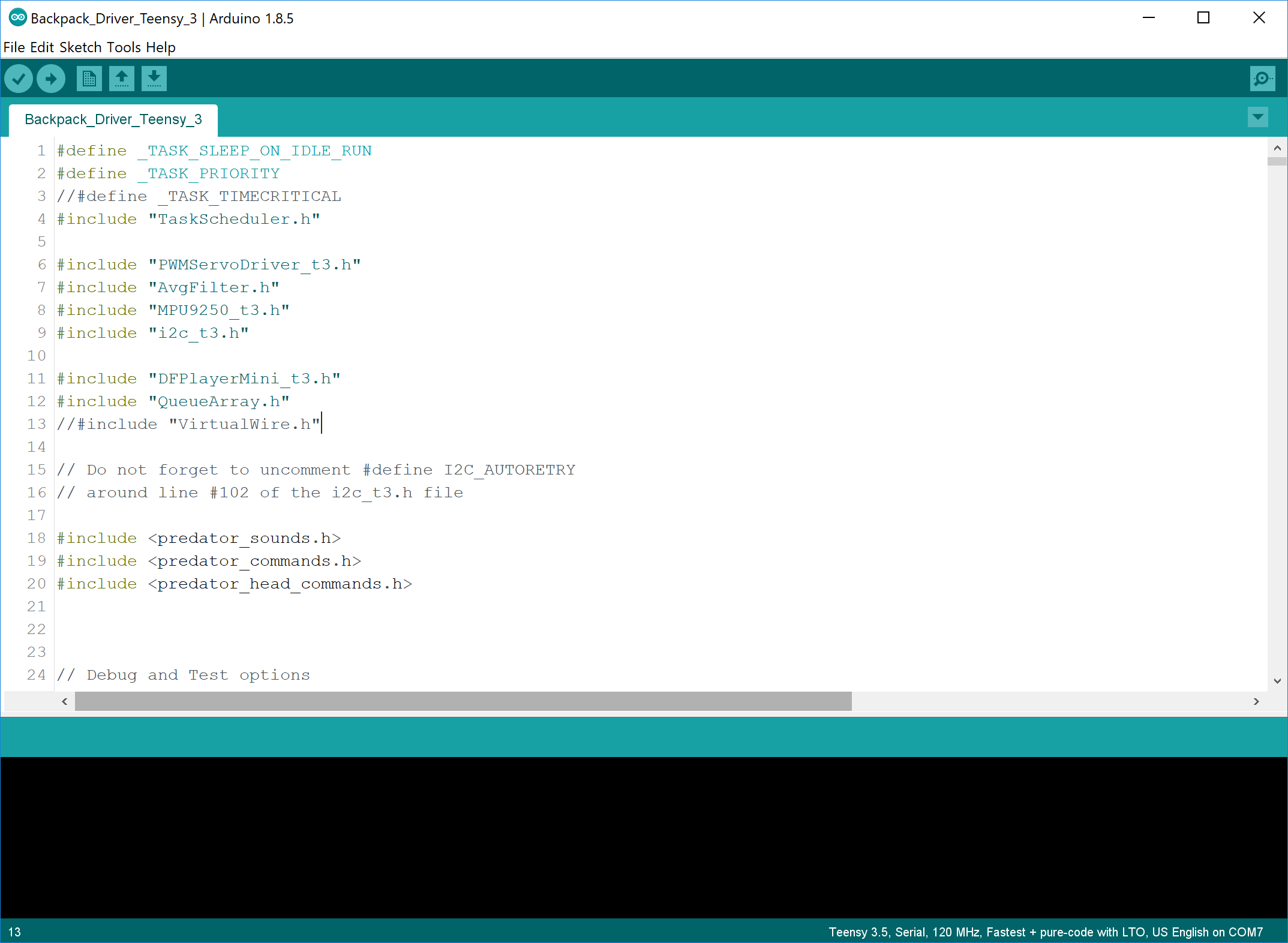Upload the sketch to the Teensy board
This screenshot has width=1288, height=943.
[51, 79]
